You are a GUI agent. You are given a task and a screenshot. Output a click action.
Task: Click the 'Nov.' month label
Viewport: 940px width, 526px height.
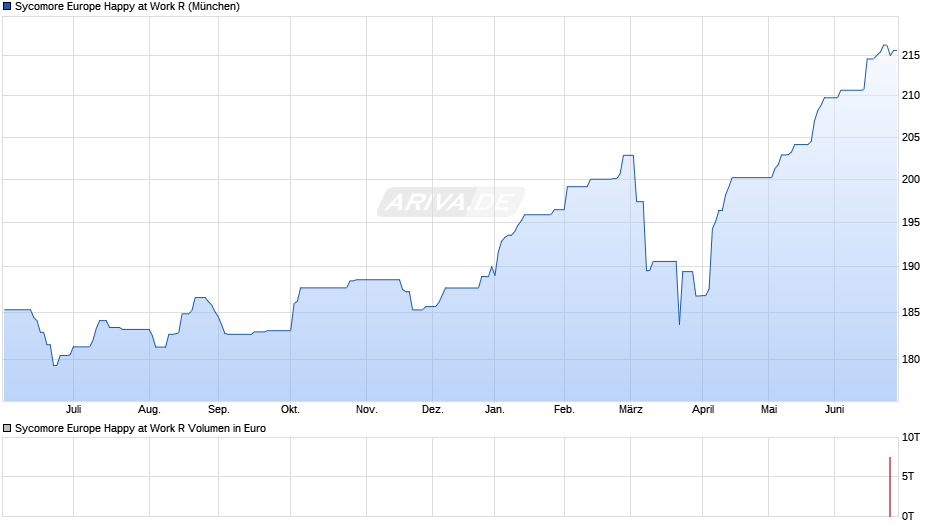(366, 410)
